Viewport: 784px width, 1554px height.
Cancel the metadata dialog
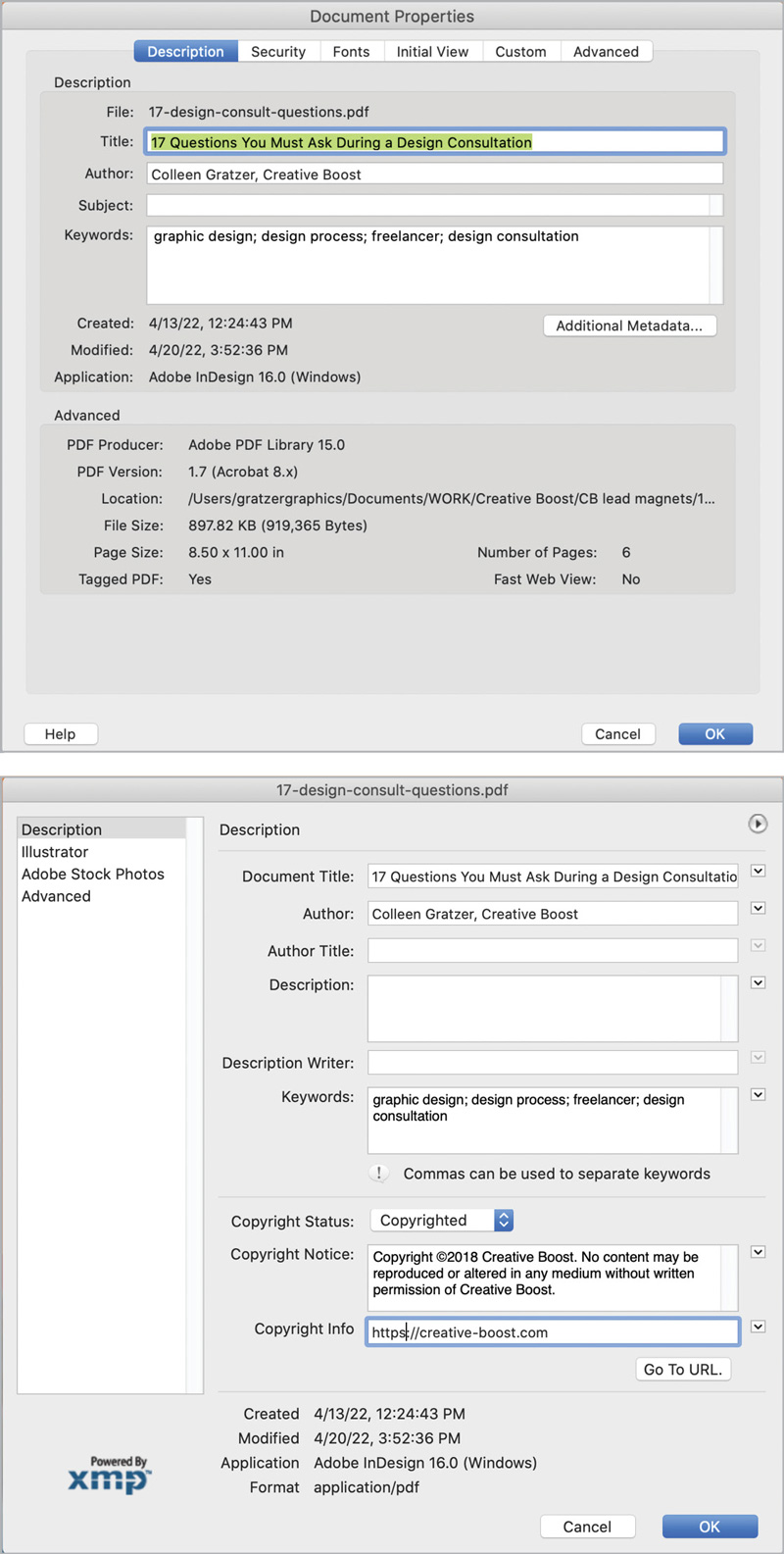[x=587, y=1527]
